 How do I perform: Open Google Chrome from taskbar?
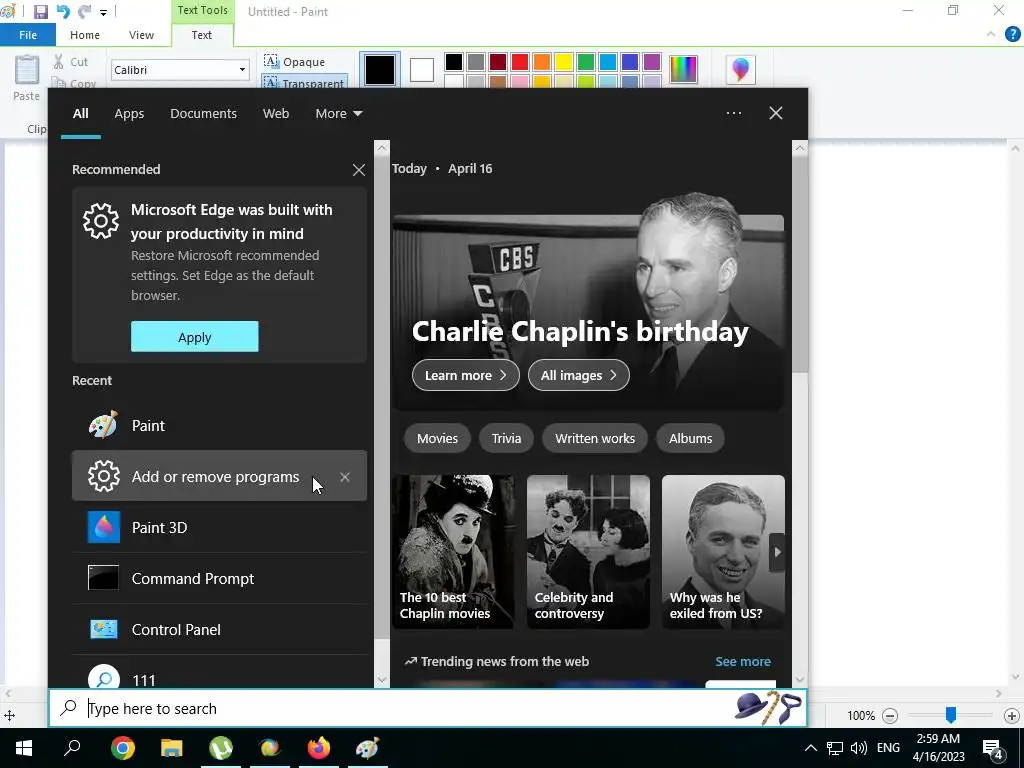tap(122, 748)
